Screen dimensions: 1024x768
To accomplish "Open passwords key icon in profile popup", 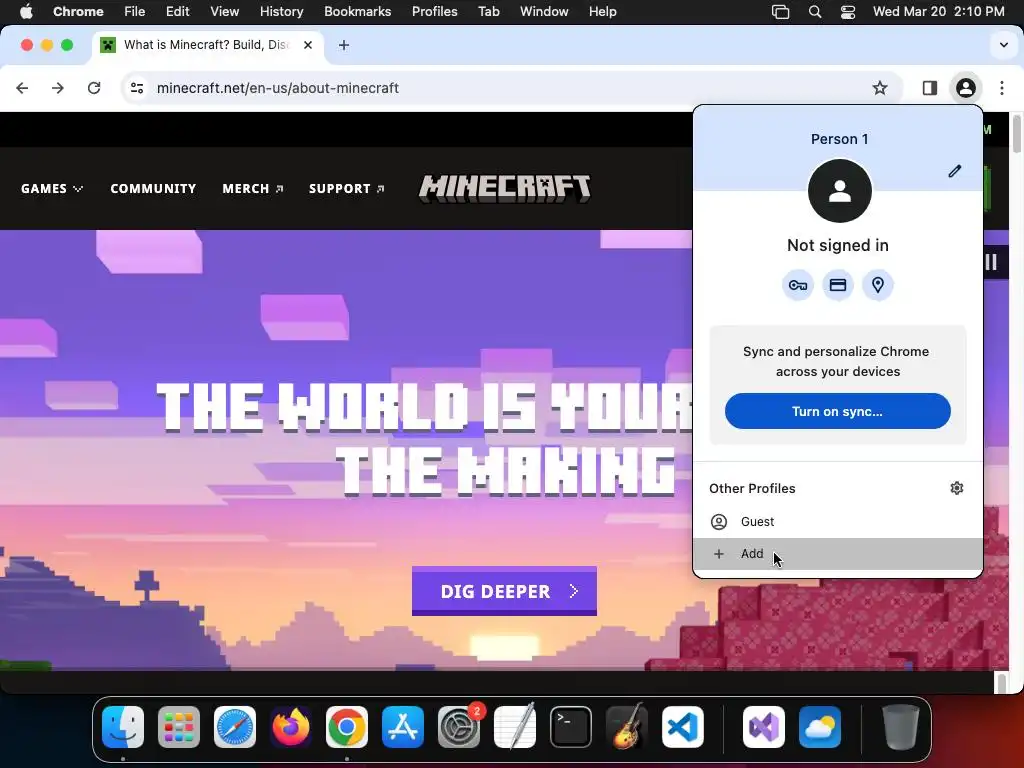I will [797, 285].
